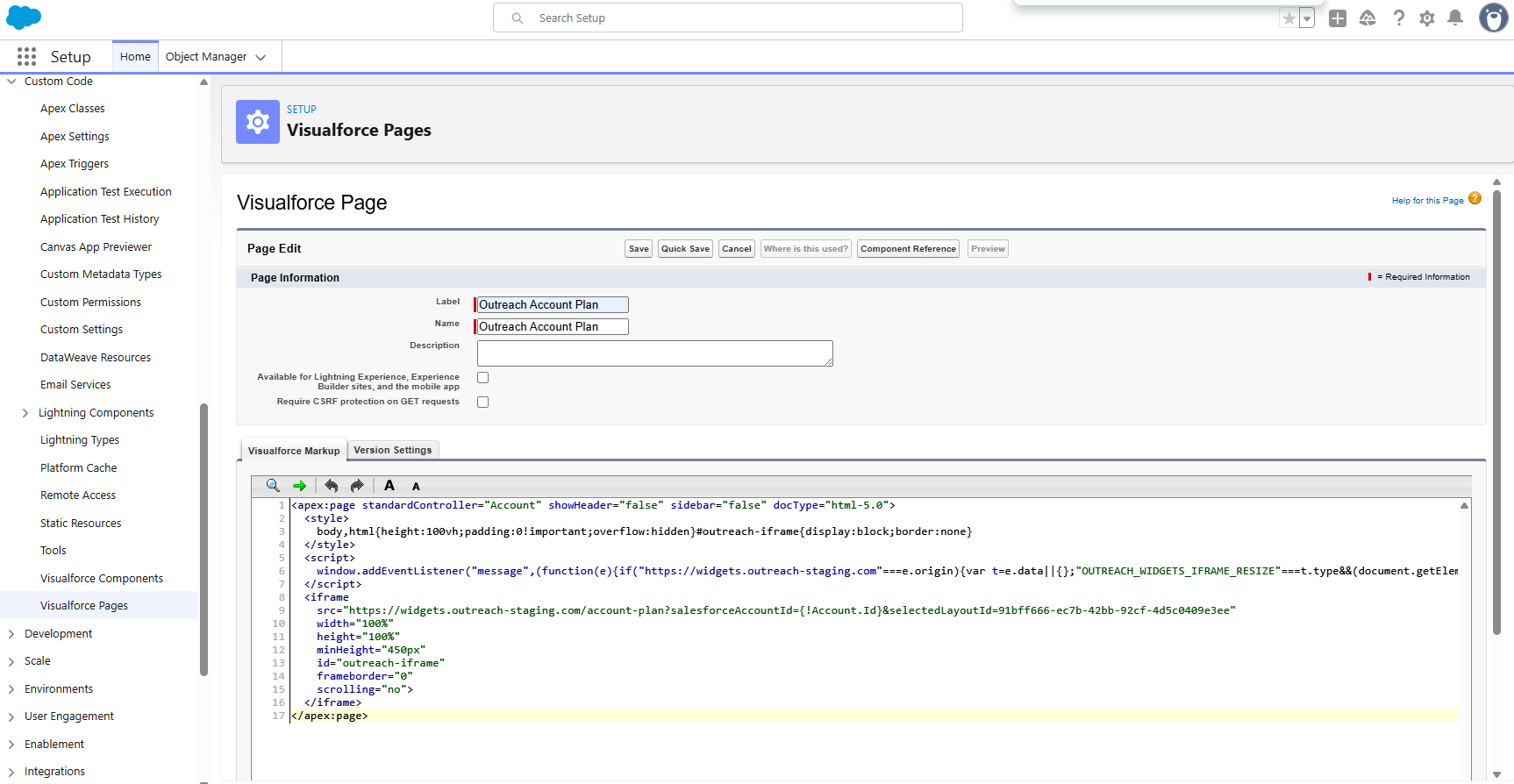The width and height of the screenshot is (1514, 784).
Task: Click the Salesforce cloud logo
Action: point(24,17)
